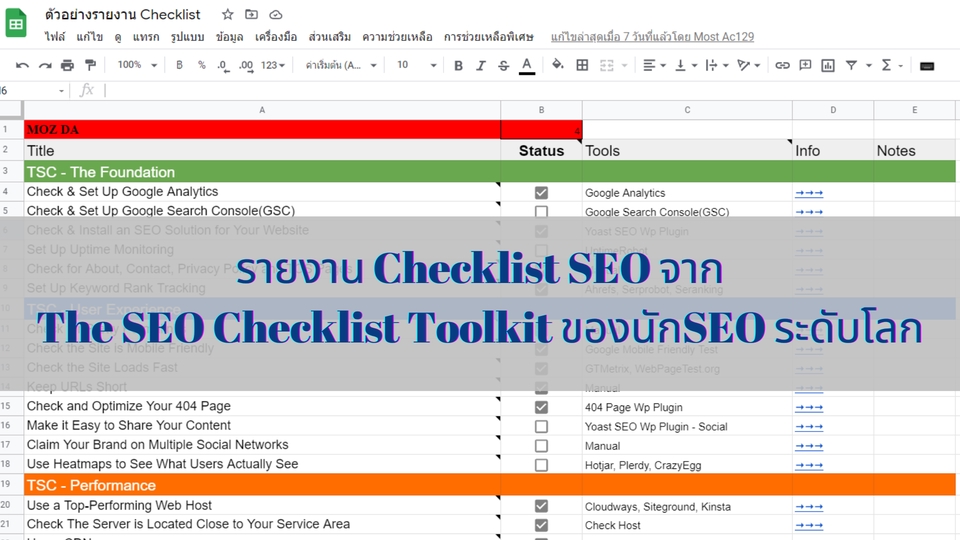
Task: Click the move to folder icon
Action: [x=252, y=14]
